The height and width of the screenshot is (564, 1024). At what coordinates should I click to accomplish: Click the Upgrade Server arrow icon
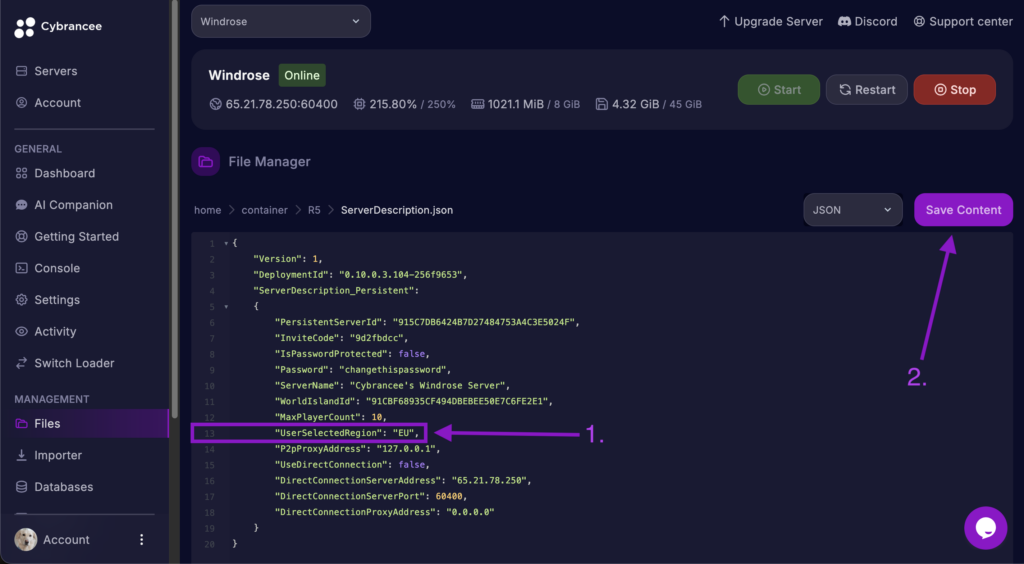coord(724,22)
